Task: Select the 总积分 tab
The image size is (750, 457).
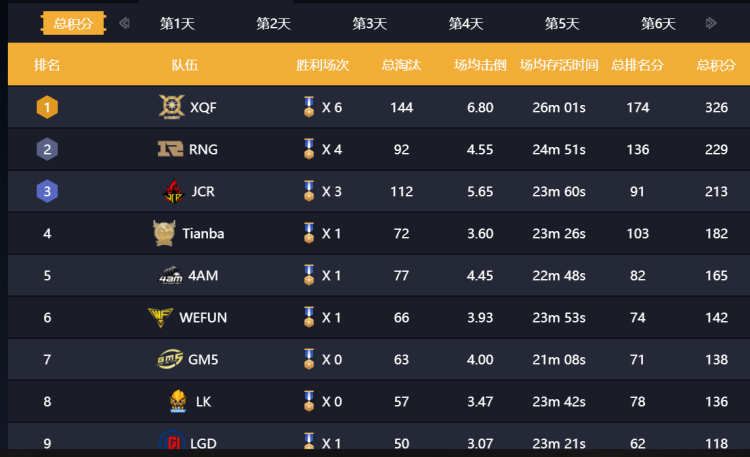Action: [73, 23]
